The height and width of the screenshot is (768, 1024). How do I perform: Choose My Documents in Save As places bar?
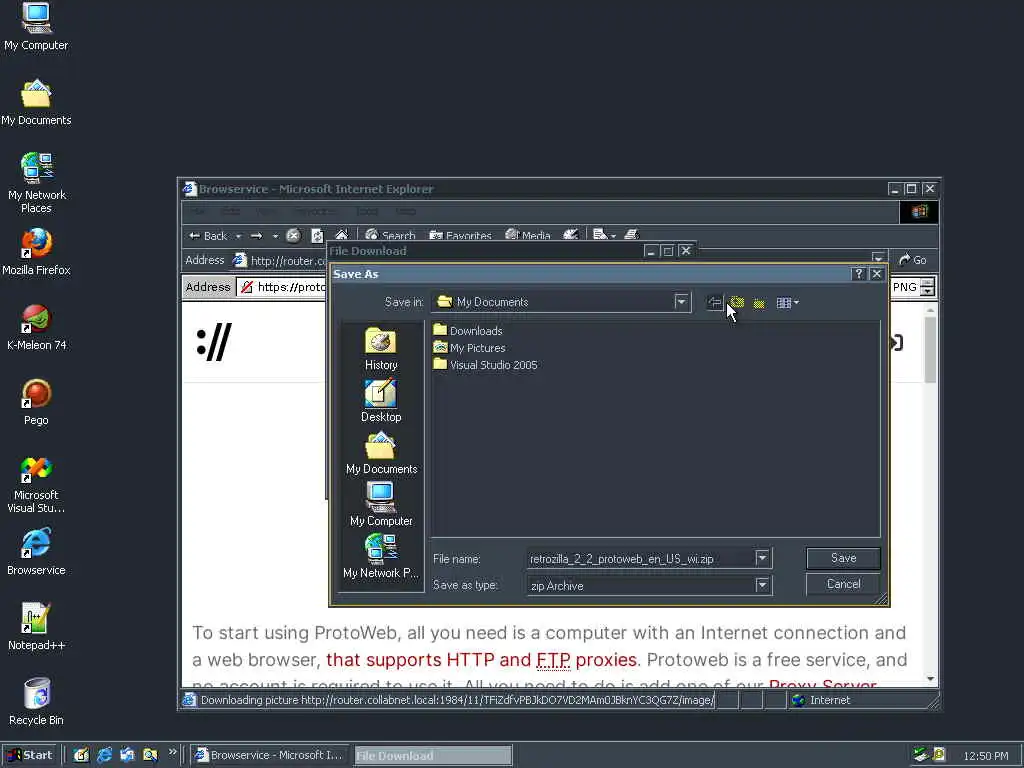point(381,453)
